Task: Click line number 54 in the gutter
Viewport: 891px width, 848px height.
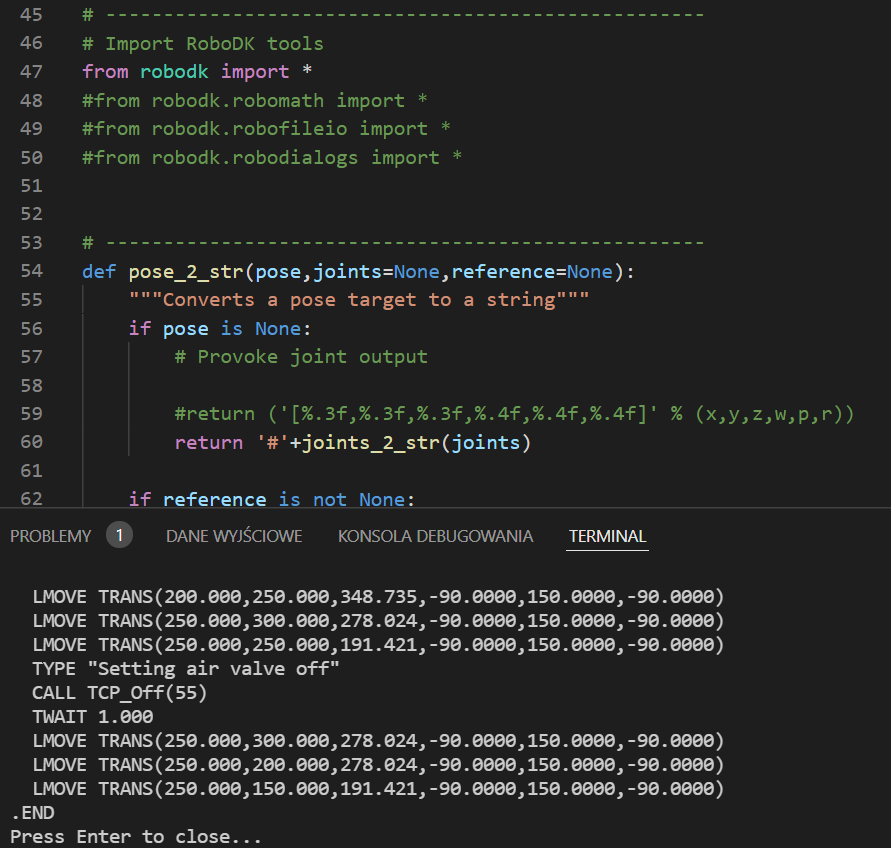Action: [x=31, y=271]
